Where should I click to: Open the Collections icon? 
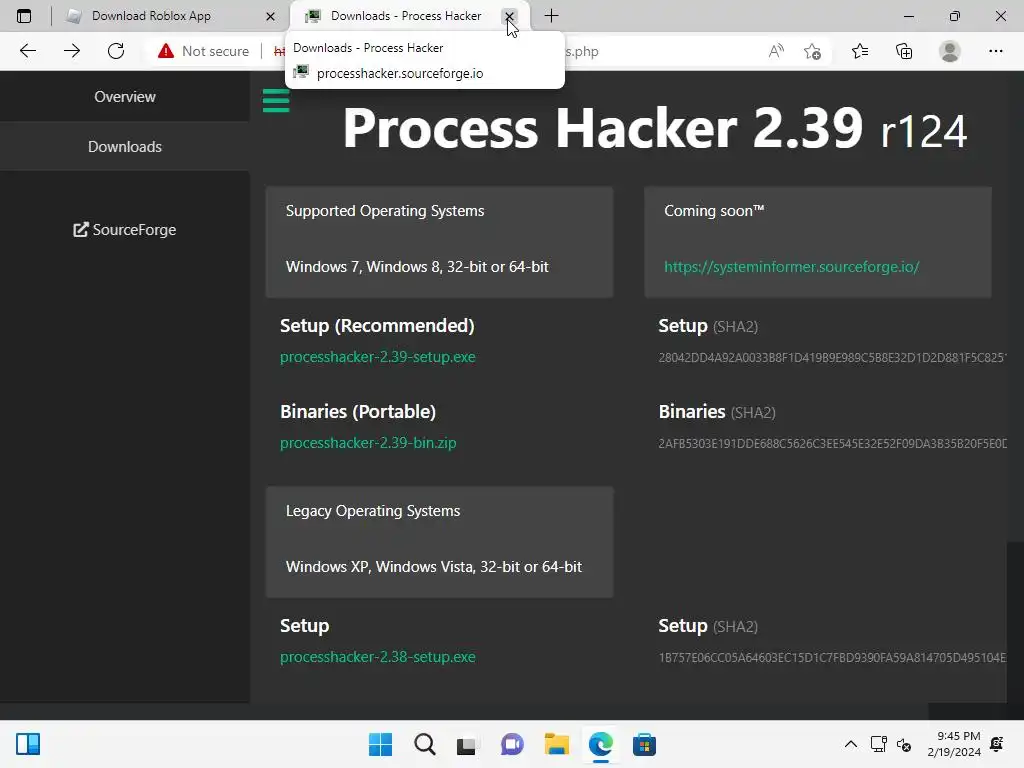coord(904,51)
